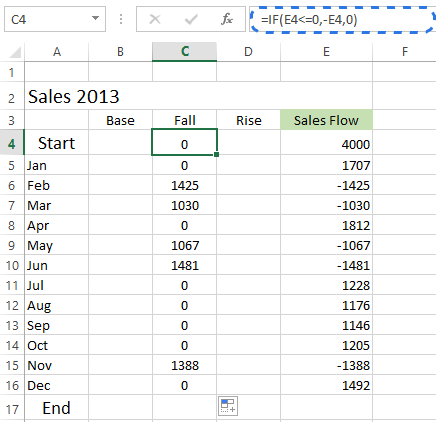Click the 'May' cell
This screenshot has width=436, height=422.
point(57,245)
